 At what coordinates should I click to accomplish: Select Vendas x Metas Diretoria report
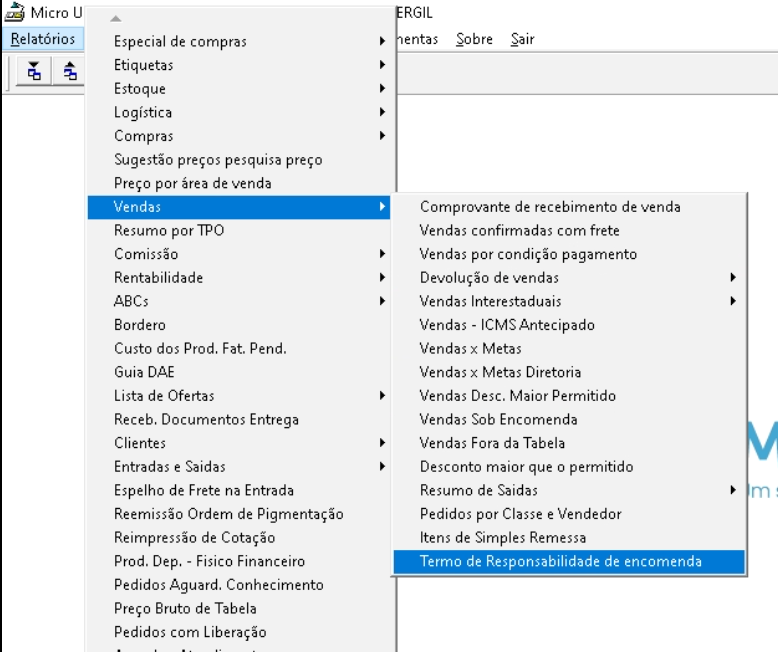(500, 372)
